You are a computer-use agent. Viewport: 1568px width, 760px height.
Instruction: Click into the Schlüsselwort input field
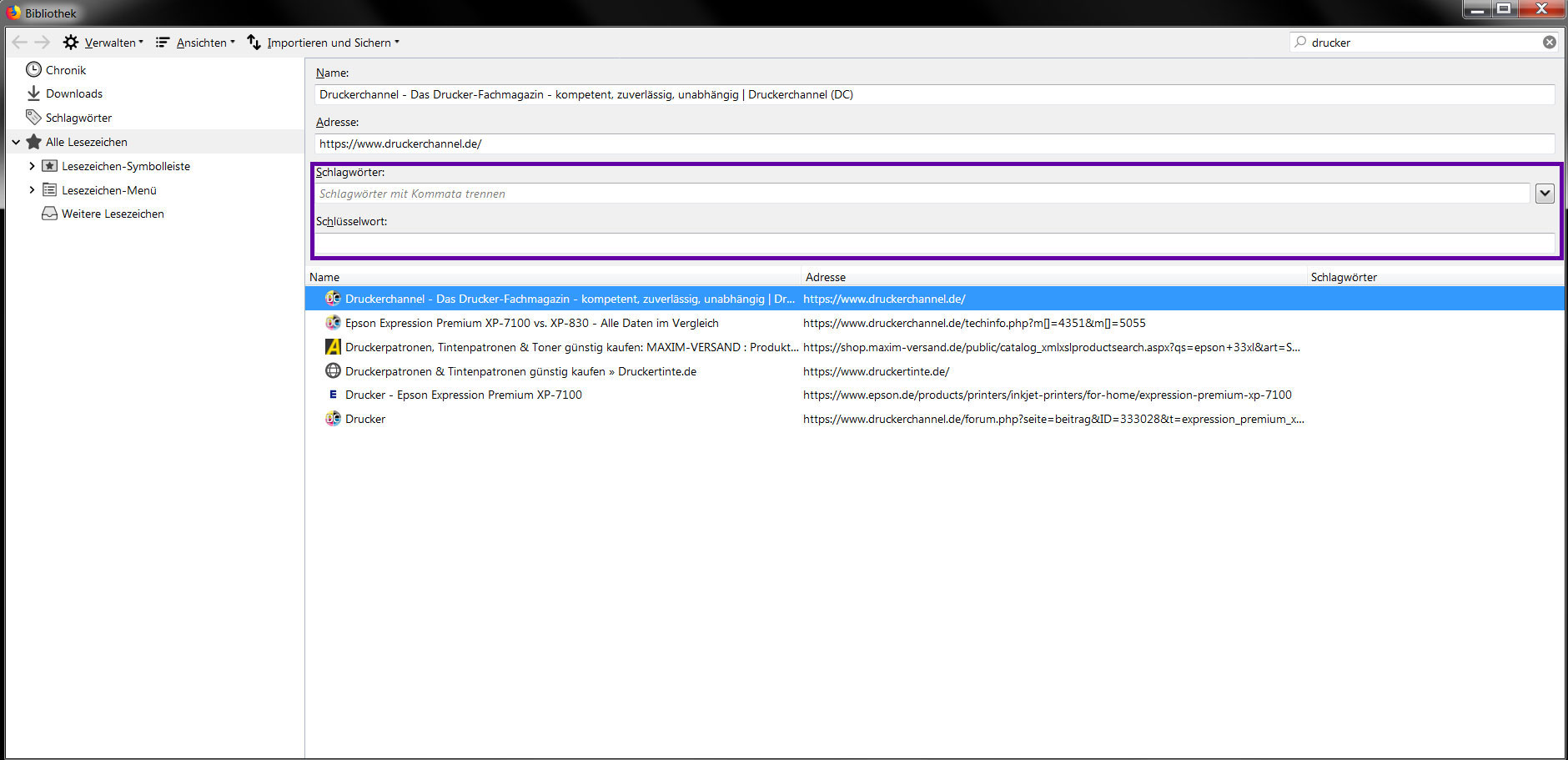[934, 244]
